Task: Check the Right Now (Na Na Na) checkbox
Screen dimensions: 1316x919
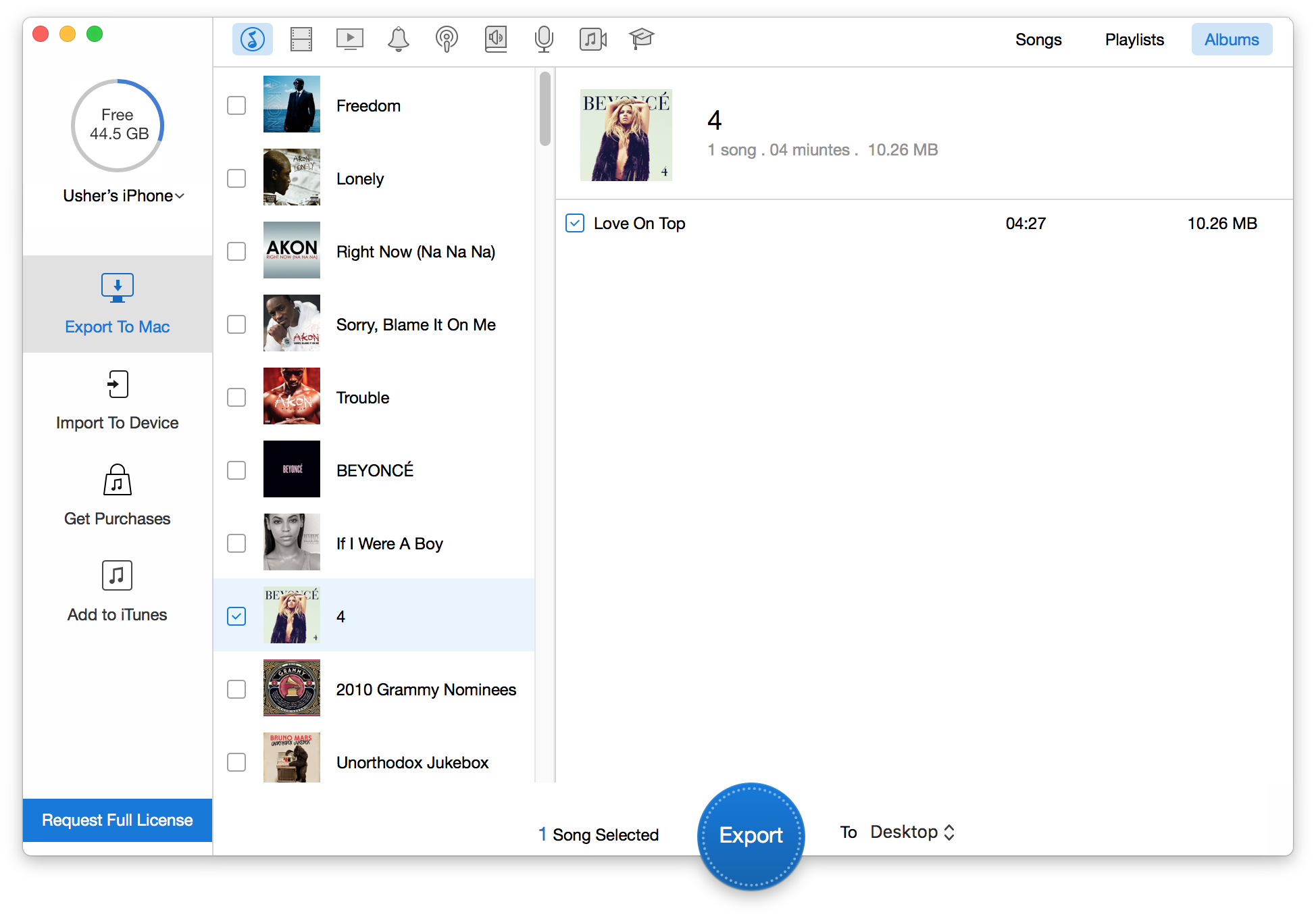Action: click(236, 251)
